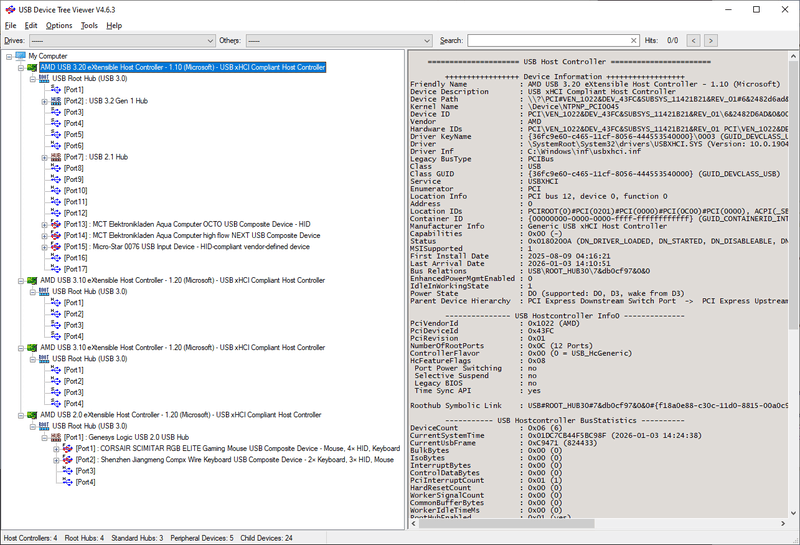Select Shenzhen Jiangmeng Compx Wire Keyboard
Image resolution: width=800 pixels, height=545 pixels.
(235, 460)
